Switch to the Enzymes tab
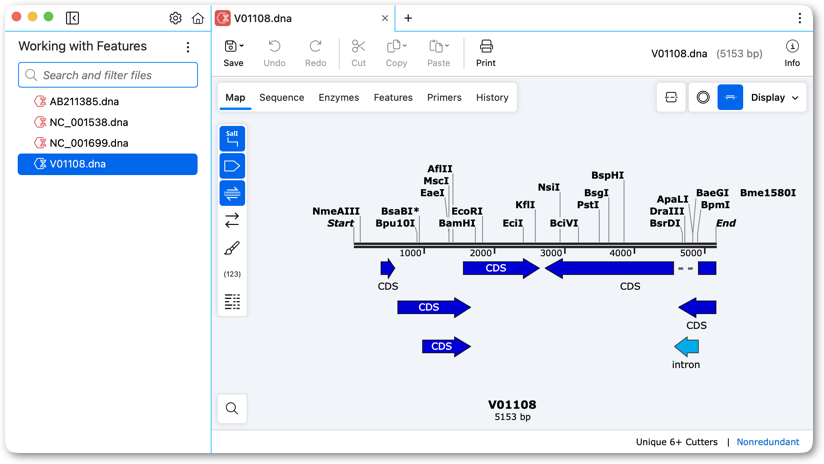The height and width of the screenshot is (464, 824). point(338,97)
